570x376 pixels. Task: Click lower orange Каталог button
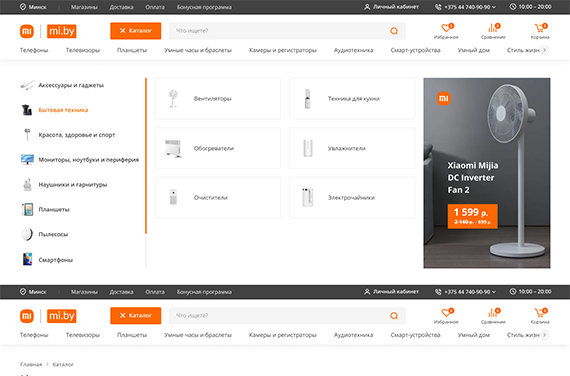(x=136, y=316)
